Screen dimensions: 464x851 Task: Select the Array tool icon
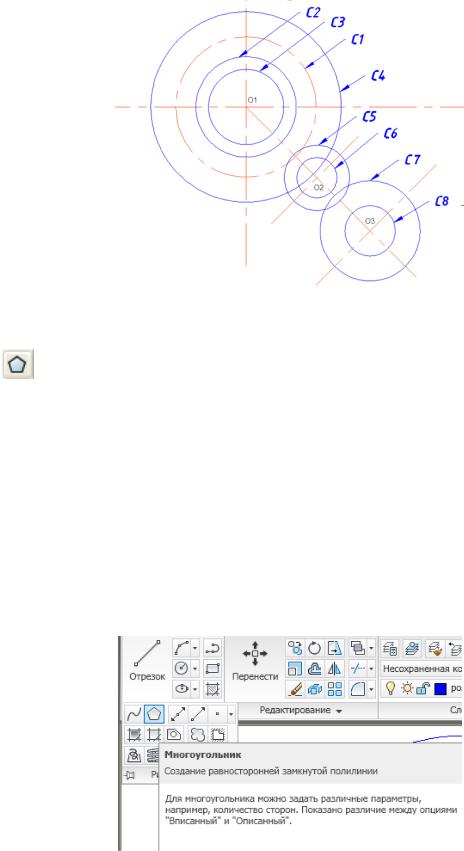(335, 689)
